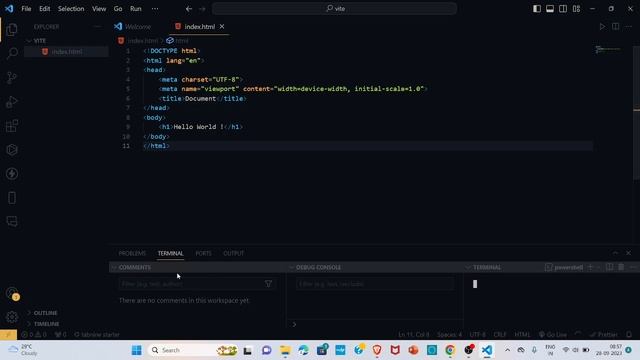Change the HTML language mode in status bar
Image resolution: width=640 pixels, height=360 pixels.
(522, 334)
